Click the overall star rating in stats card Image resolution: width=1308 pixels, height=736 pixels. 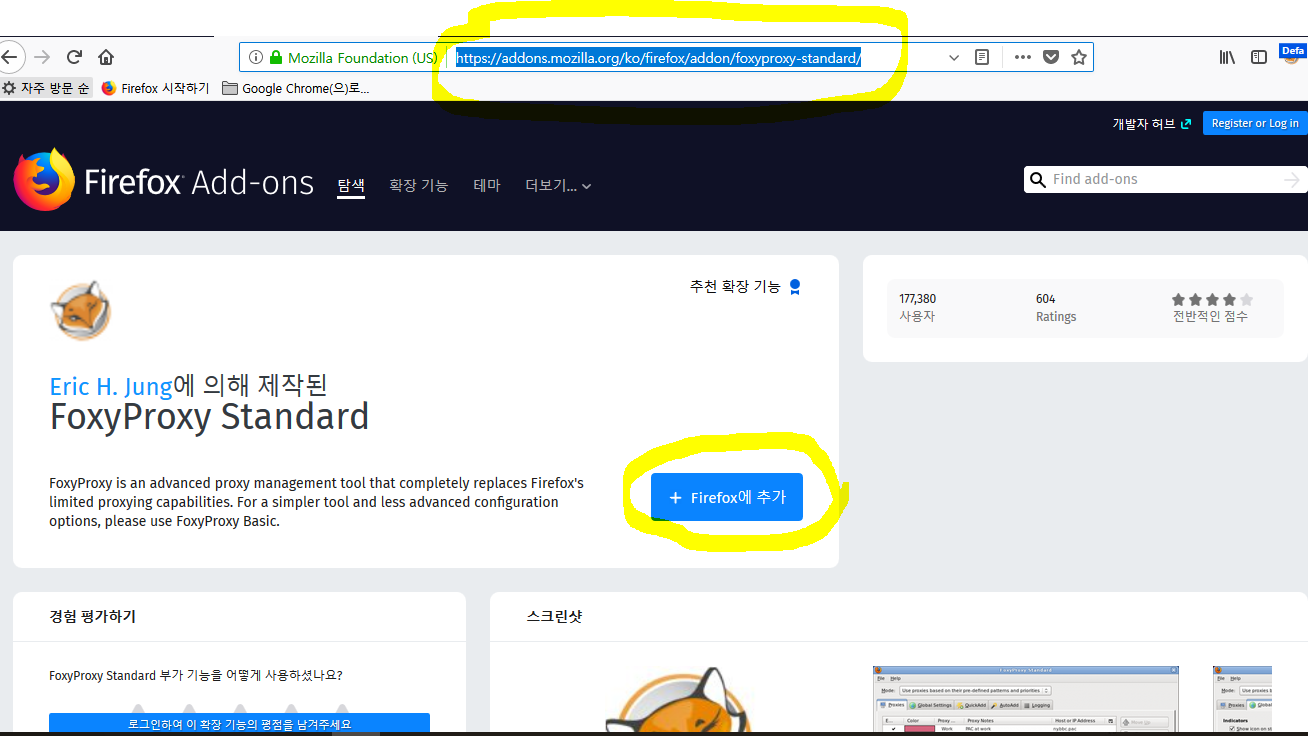pos(1212,299)
